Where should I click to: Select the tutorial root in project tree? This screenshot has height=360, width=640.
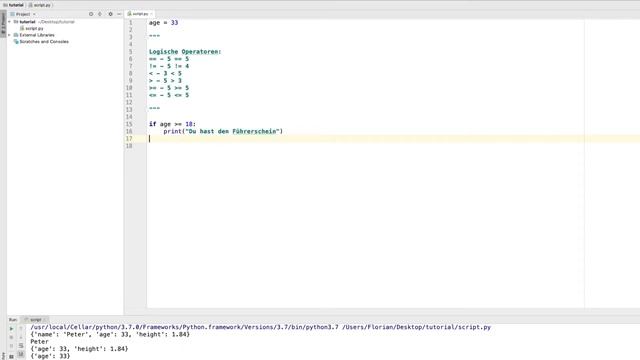pos(27,22)
